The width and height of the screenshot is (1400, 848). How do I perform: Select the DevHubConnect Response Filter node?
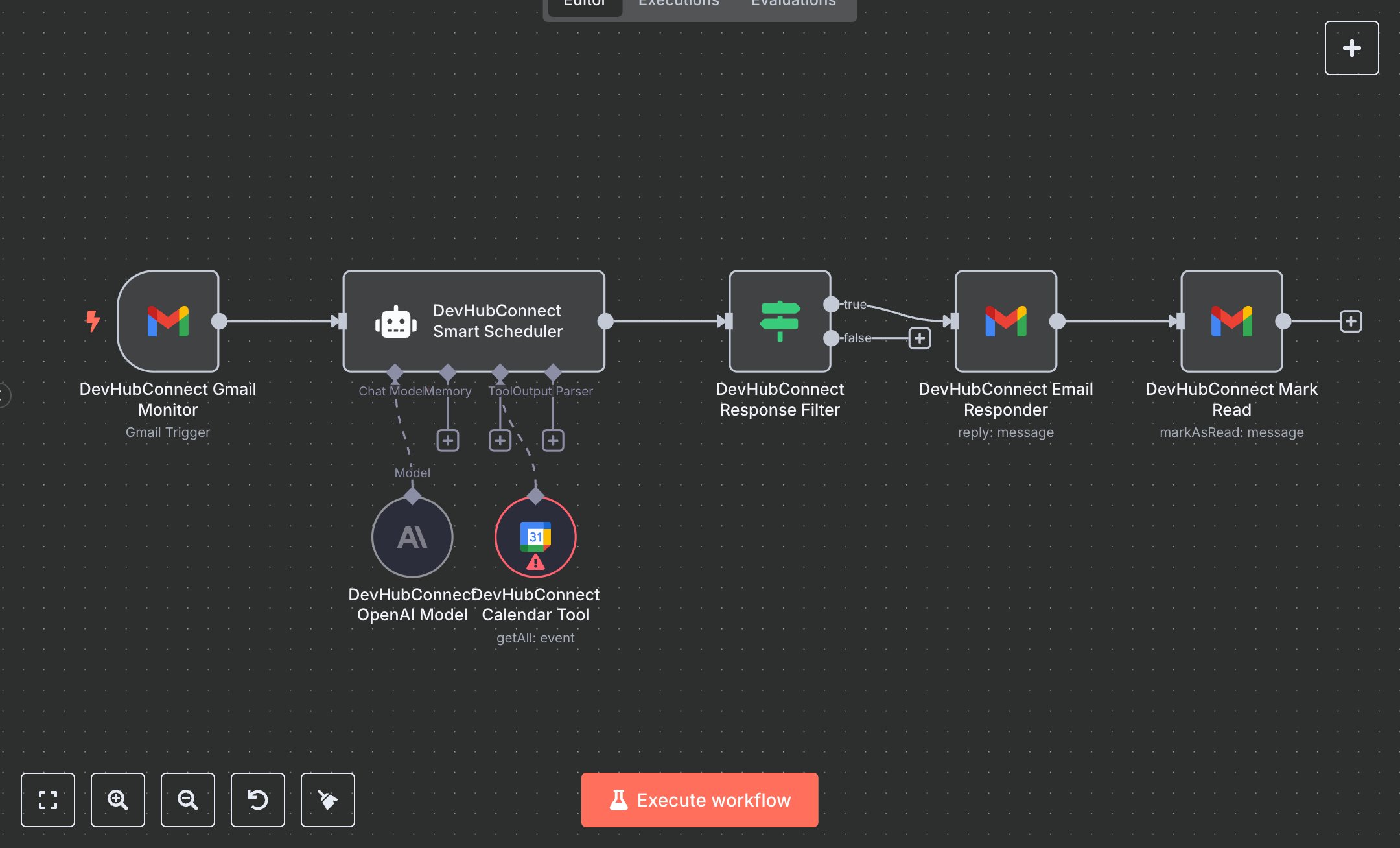click(780, 322)
